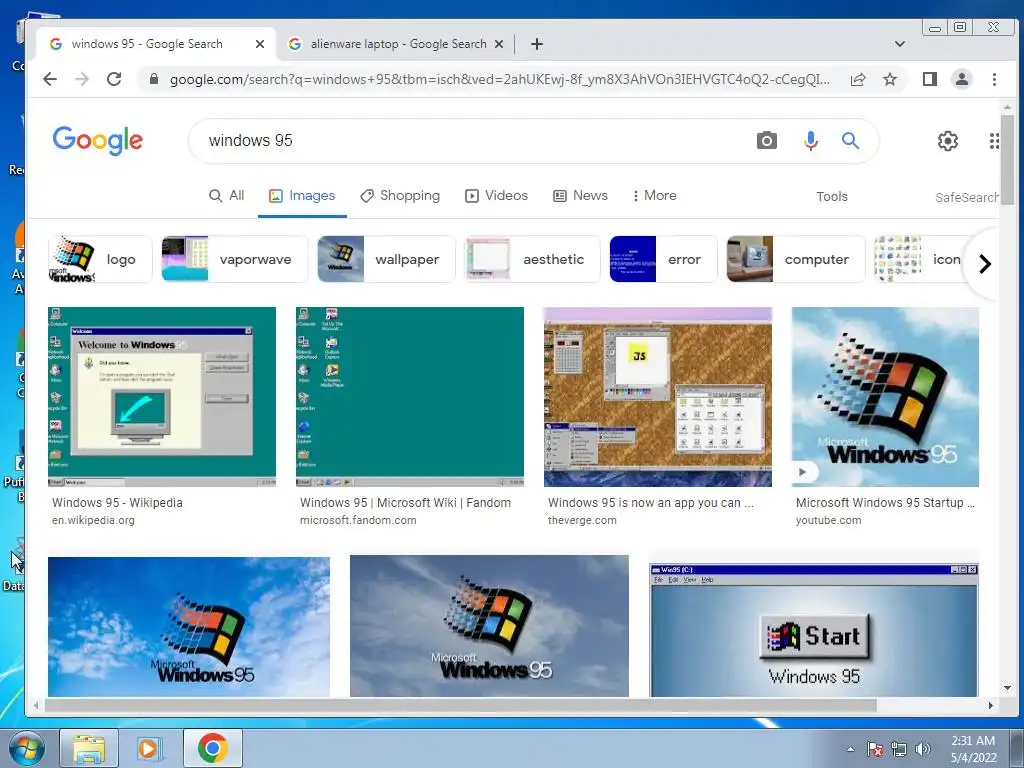Open the Start Windows 95 button thumbnail
The width and height of the screenshot is (1024, 768).
coord(814,630)
